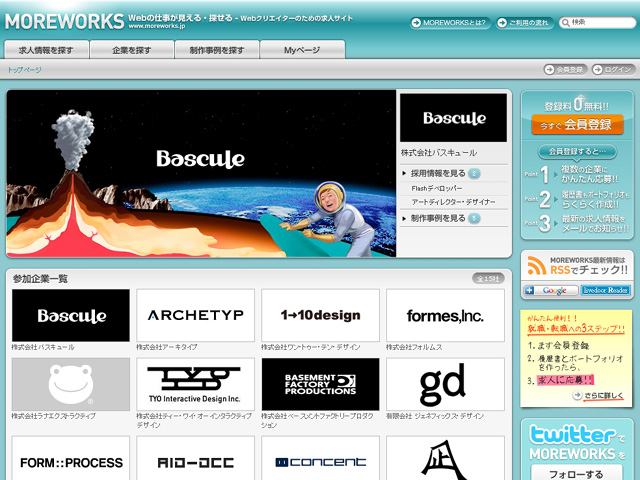
Task: Open the FORM::PROCESS logo tile
Action: click(71, 458)
